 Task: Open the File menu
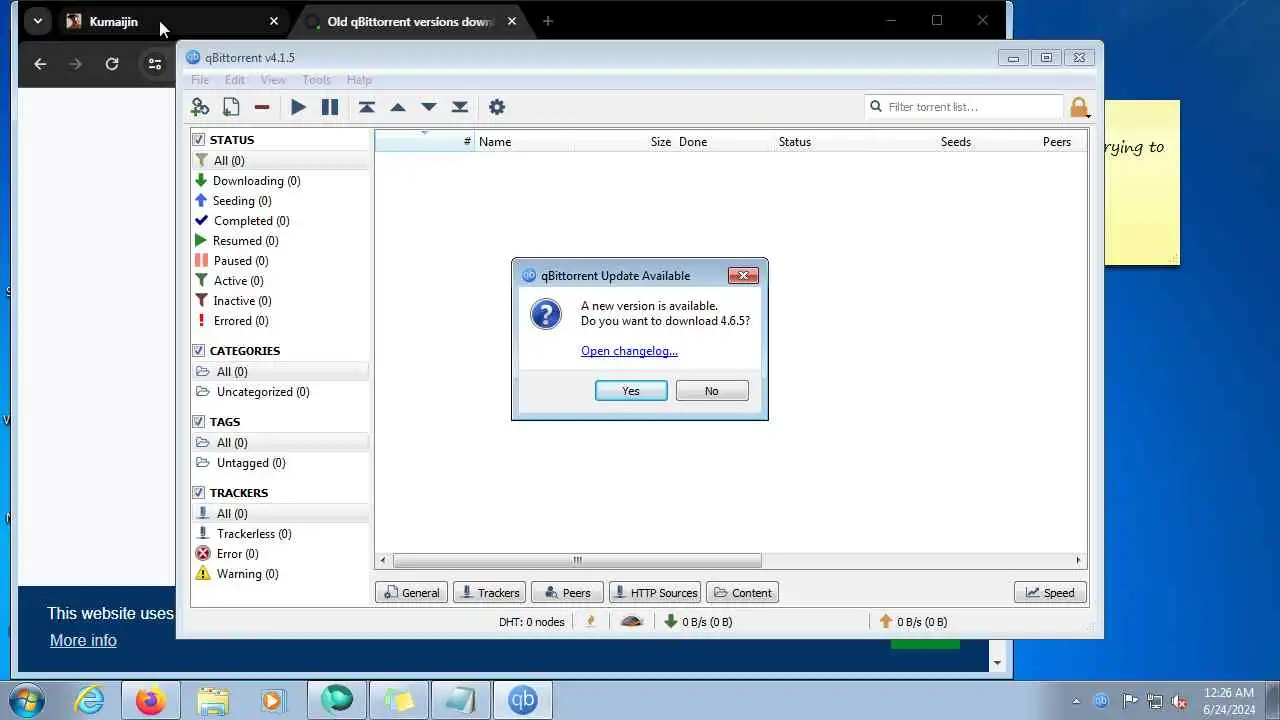point(200,80)
